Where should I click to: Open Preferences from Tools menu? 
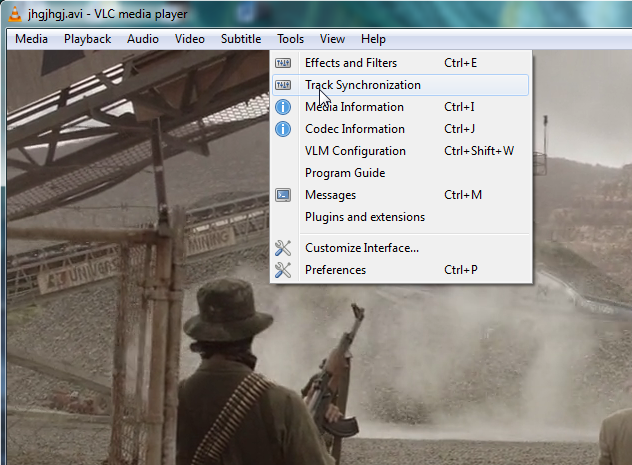[x=401, y=270]
